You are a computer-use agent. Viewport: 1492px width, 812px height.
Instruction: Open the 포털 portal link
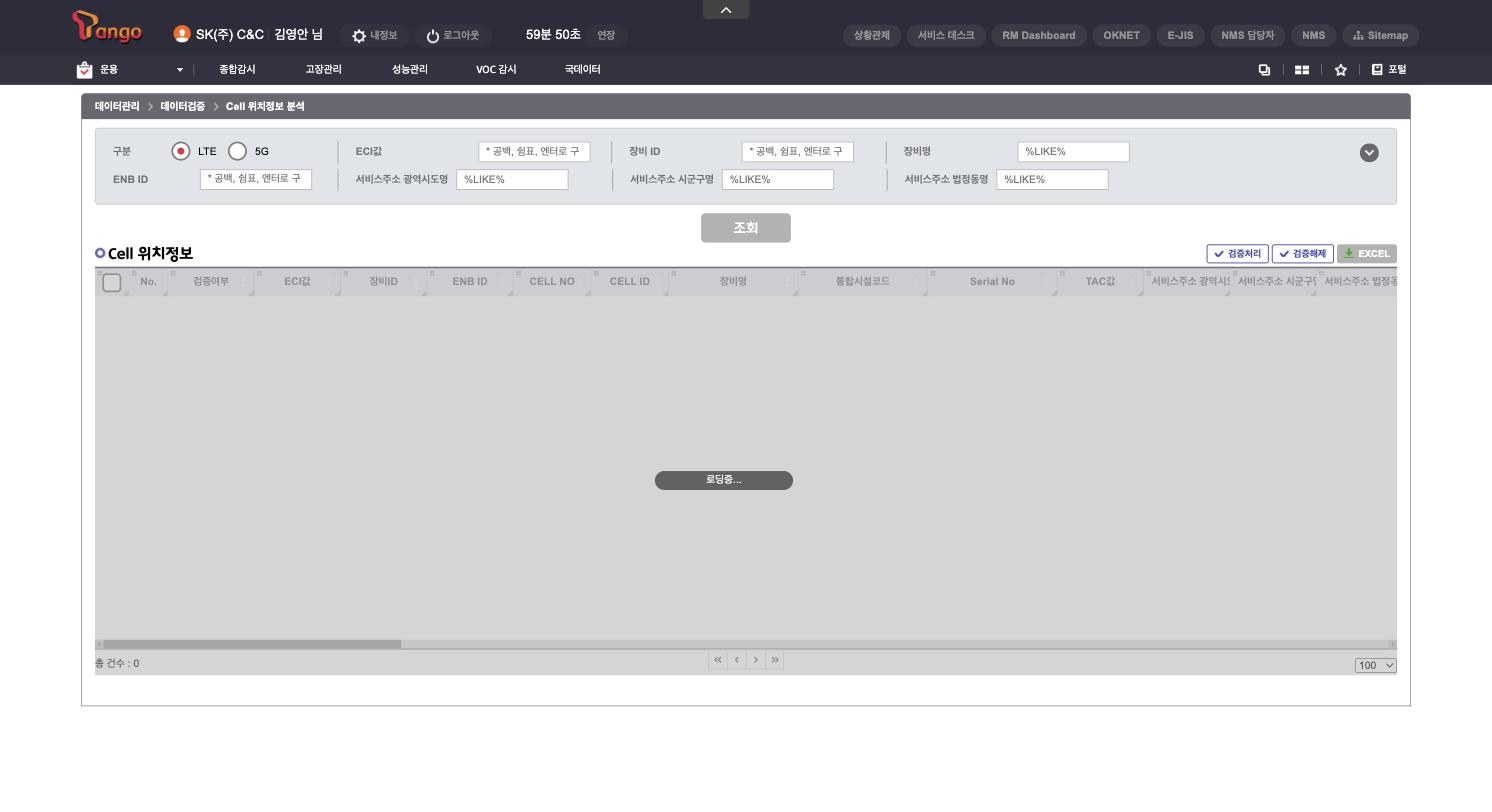click(1389, 70)
